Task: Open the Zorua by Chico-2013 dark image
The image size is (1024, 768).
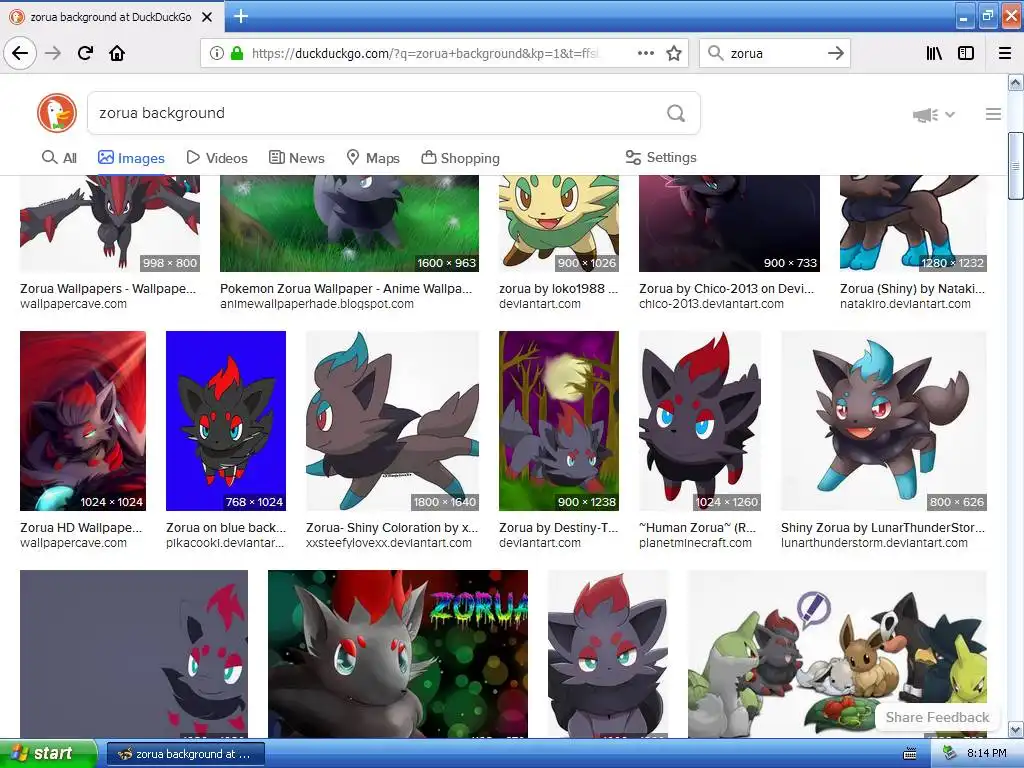Action: [x=729, y=223]
